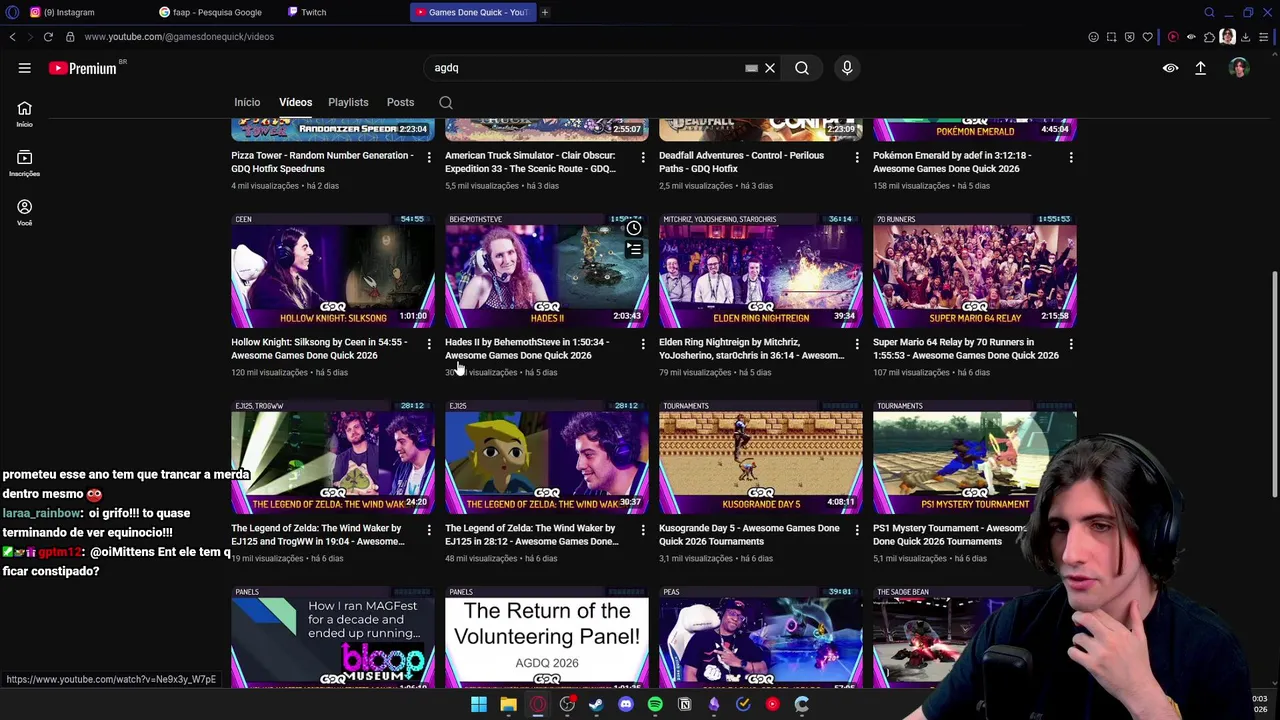
Task: Open the YouTube guide hamburger menu
Action: click(x=24, y=68)
